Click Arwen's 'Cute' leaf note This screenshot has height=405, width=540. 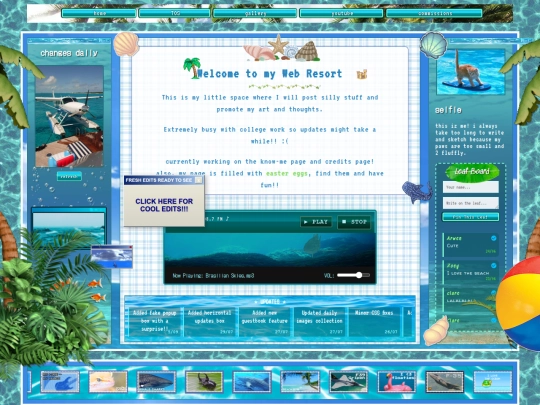coord(470,245)
